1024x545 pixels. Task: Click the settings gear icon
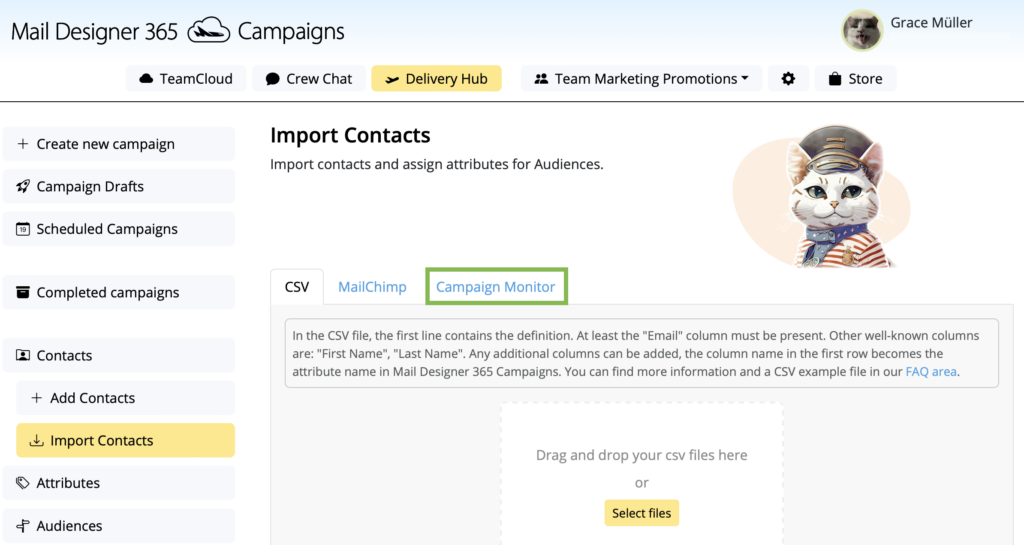pyautogui.click(x=788, y=78)
